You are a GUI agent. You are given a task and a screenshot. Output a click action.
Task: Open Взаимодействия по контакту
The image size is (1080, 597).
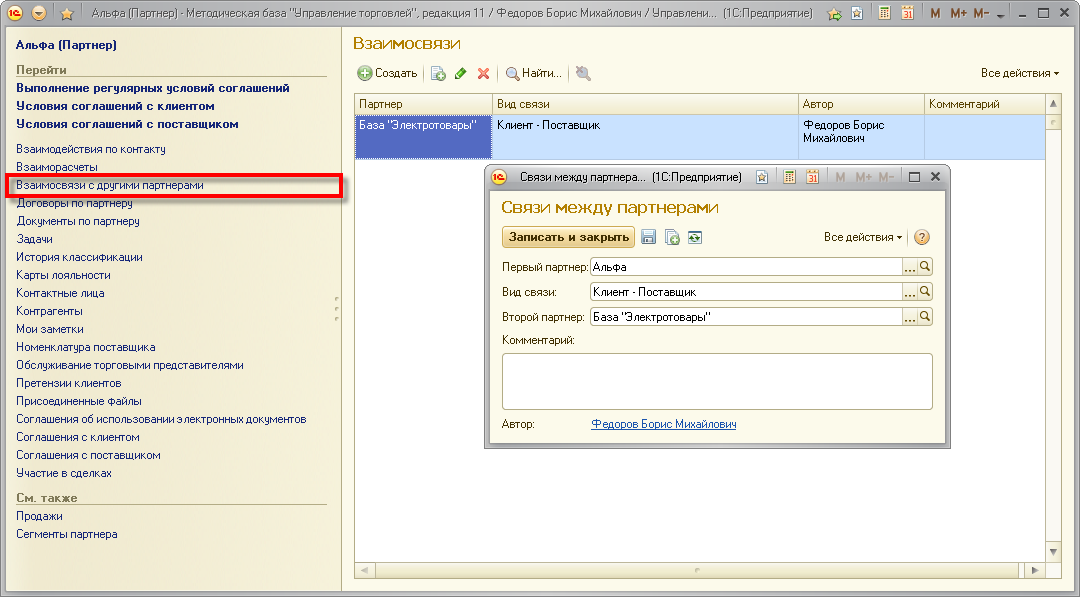pyautogui.click(x=91, y=149)
